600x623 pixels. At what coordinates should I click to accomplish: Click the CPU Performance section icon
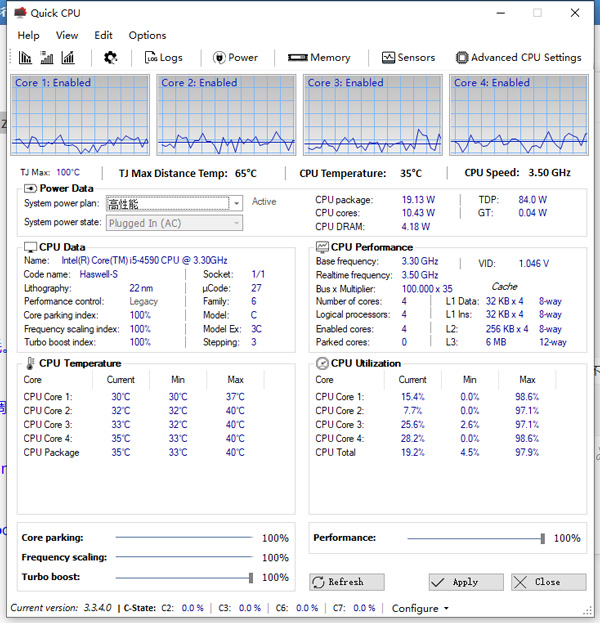[322, 247]
